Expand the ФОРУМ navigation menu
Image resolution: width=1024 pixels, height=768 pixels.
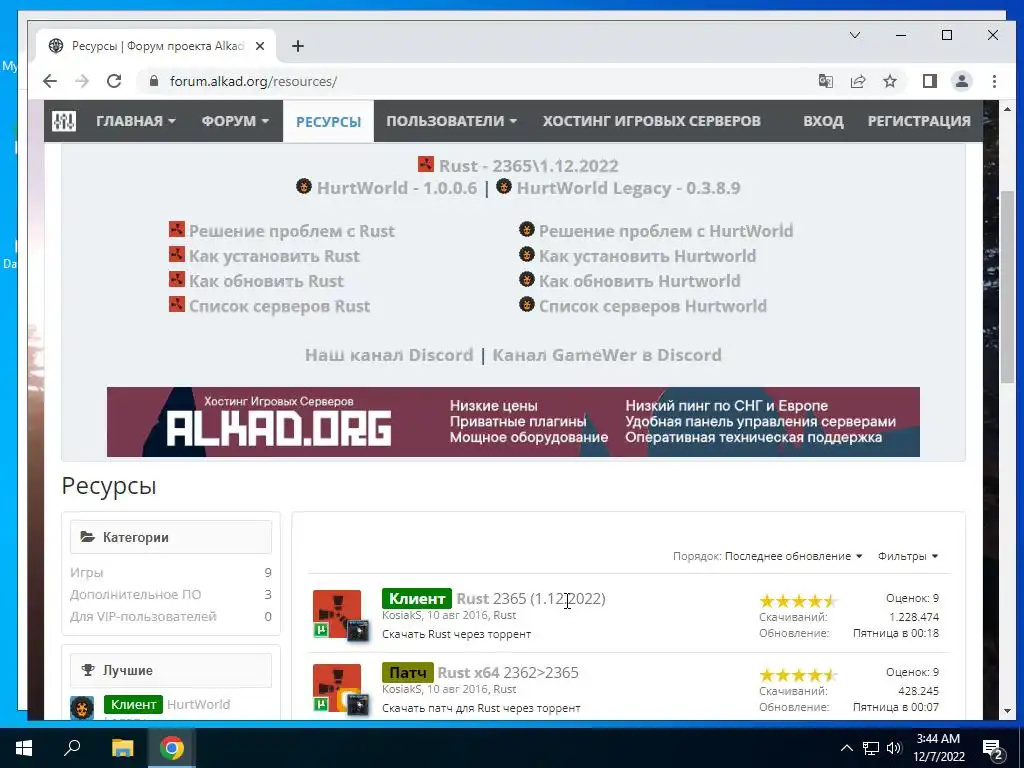[235, 121]
